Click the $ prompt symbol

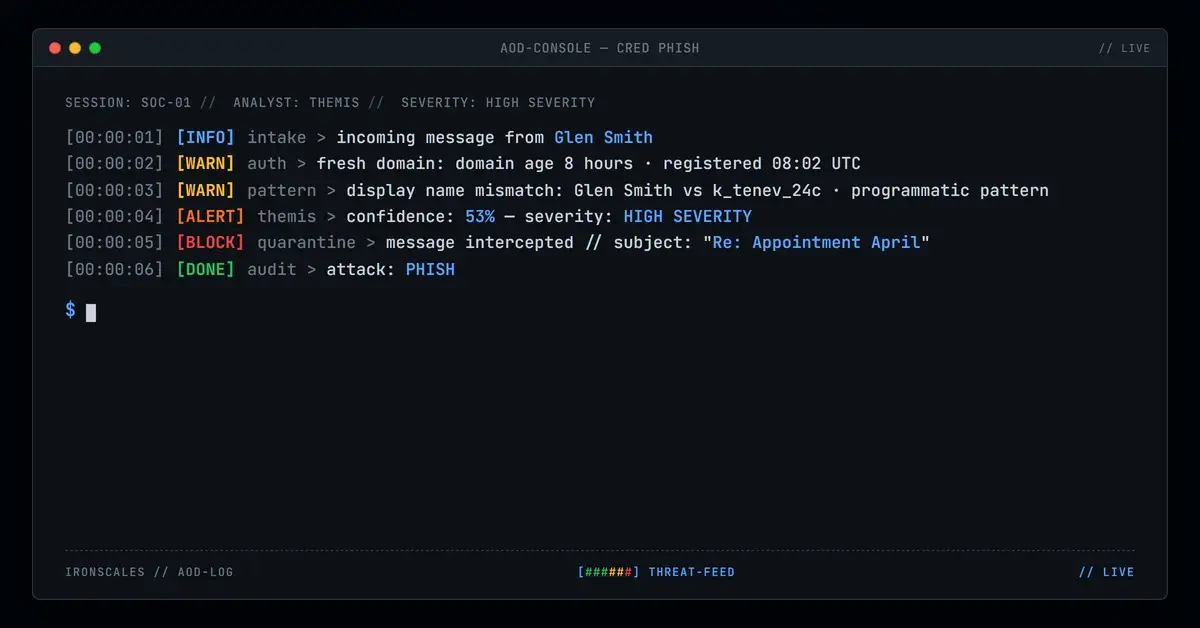pyautogui.click(x=70, y=310)
